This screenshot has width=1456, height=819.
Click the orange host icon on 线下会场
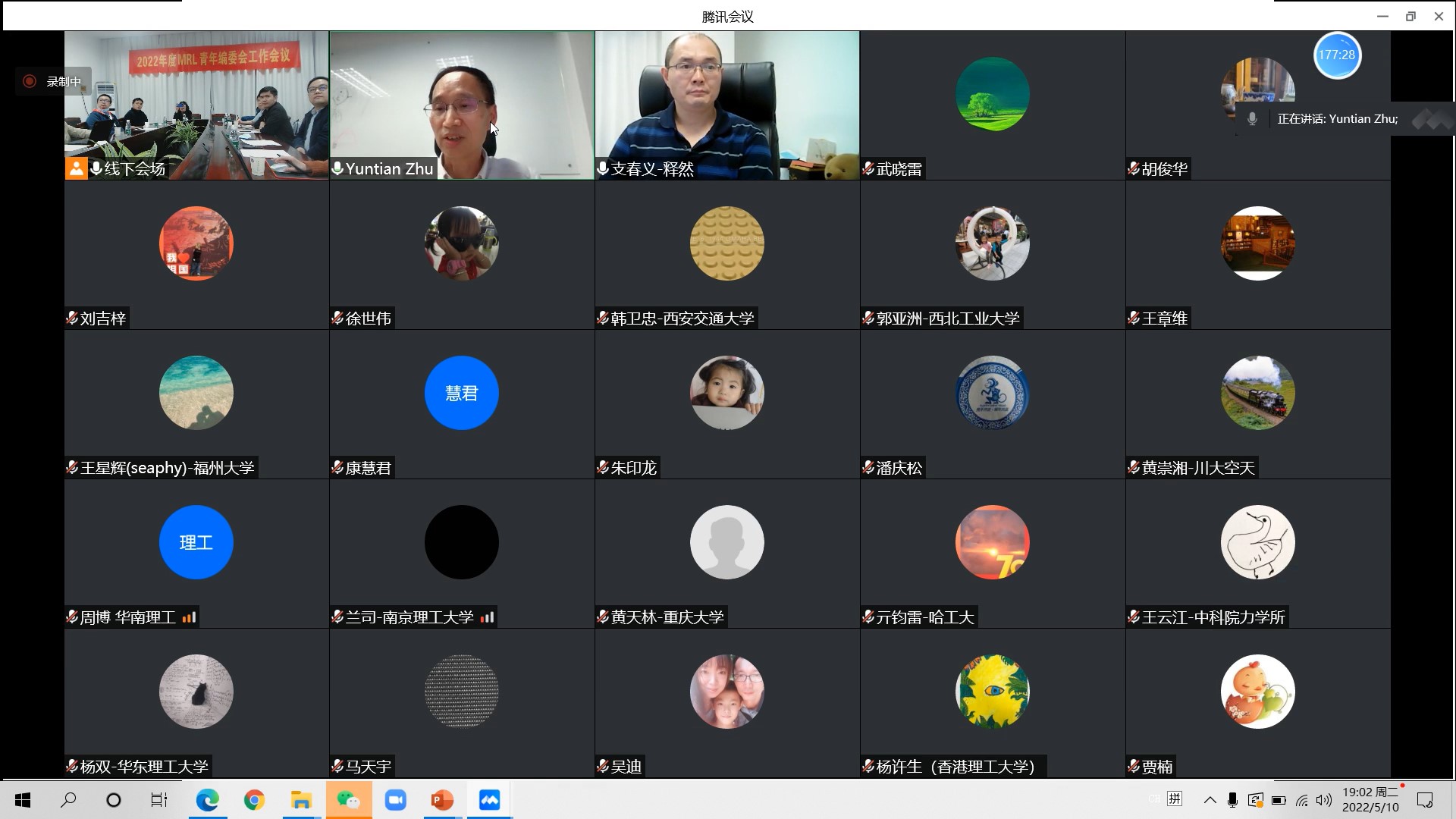point(76,168)
